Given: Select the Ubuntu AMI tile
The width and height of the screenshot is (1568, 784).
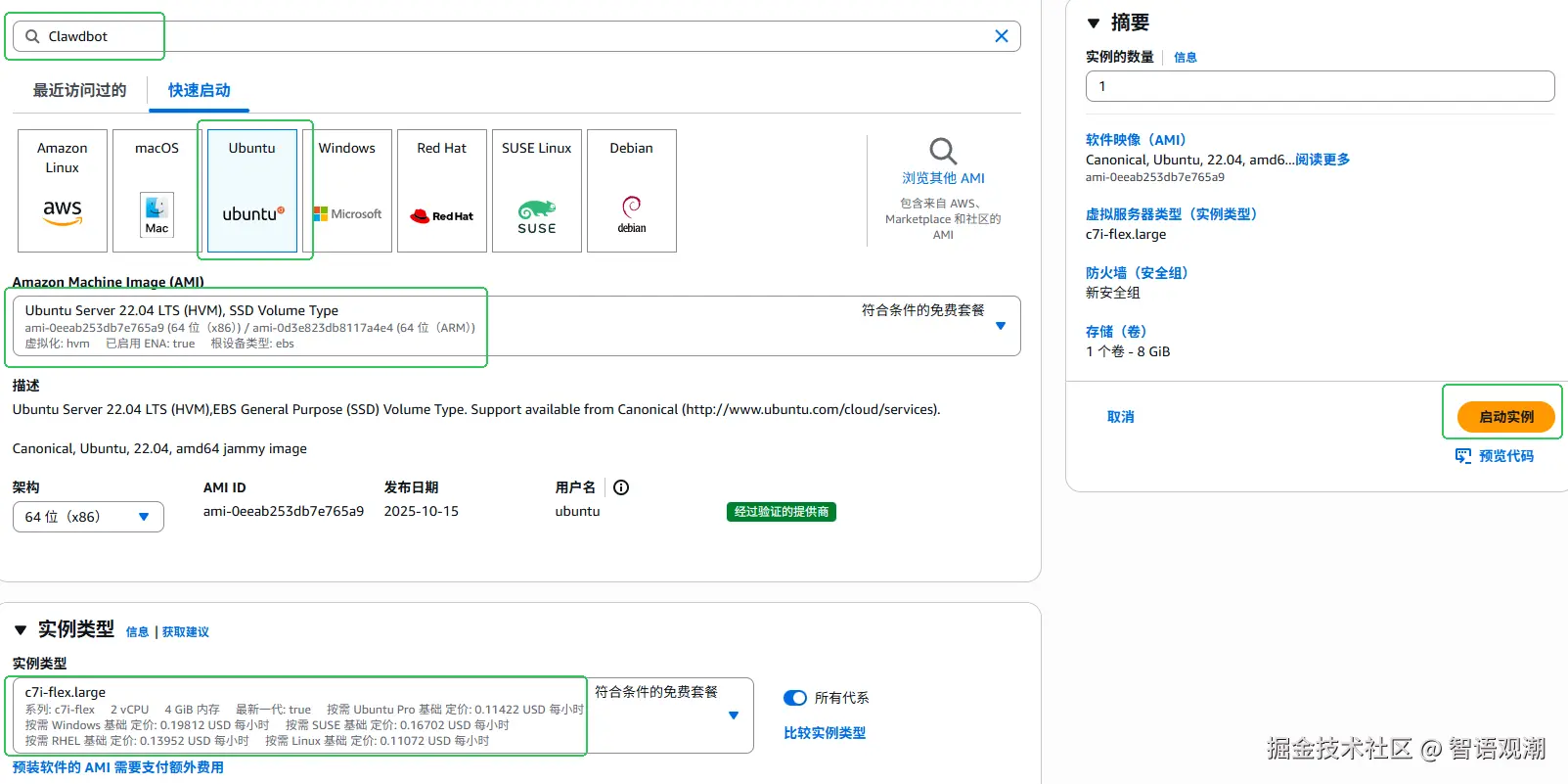Looking at the screenshot, I should click(x=252, y=191).
